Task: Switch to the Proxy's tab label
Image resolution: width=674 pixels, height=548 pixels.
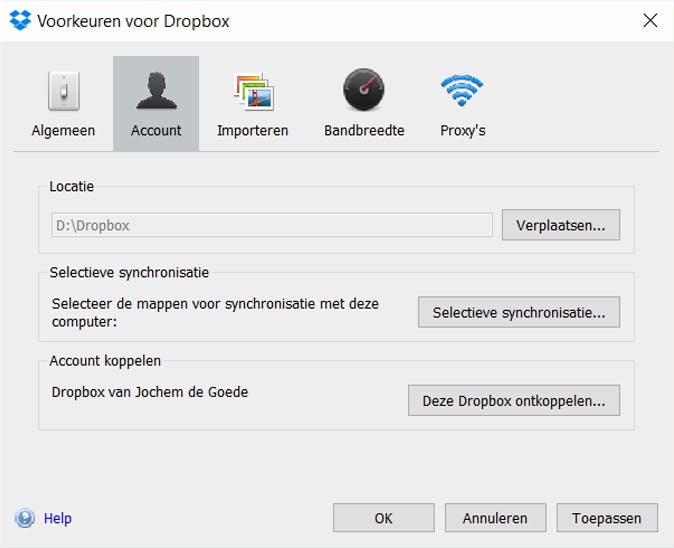Action: point(463,130)
